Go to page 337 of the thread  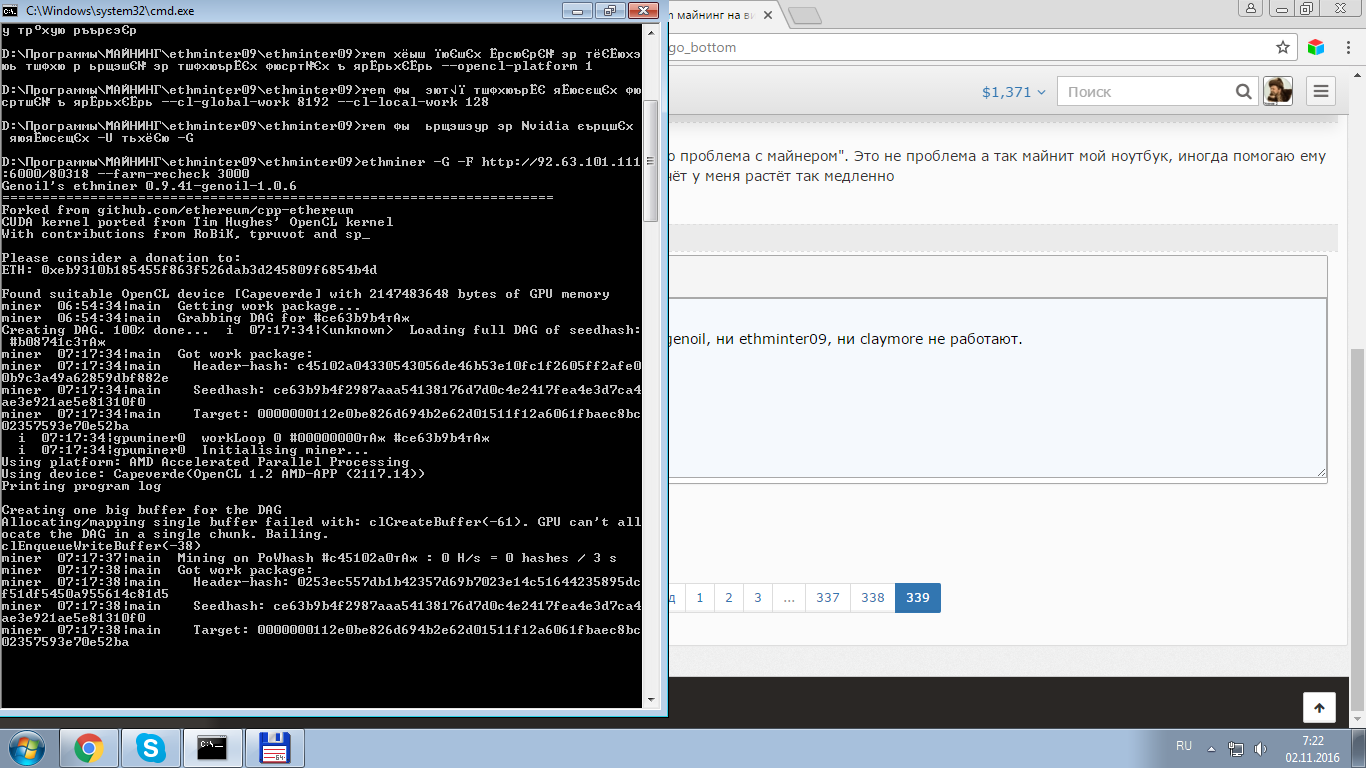(827, 598)
